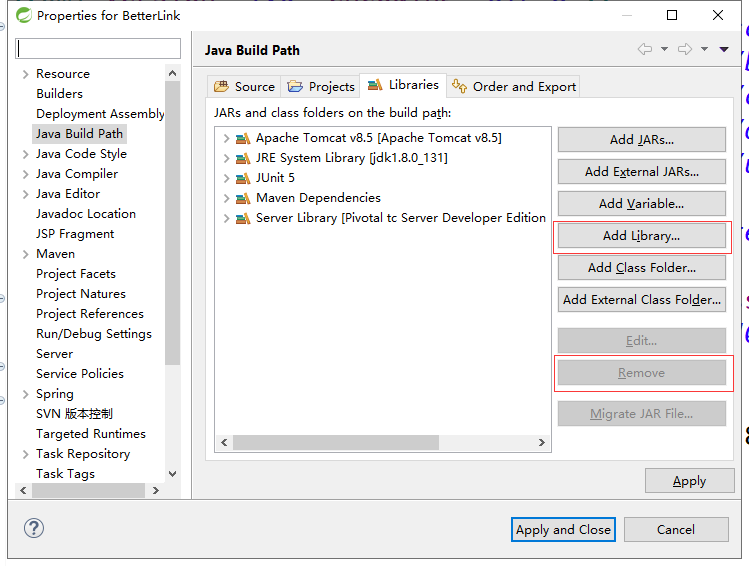Viewport: 749px width, 566px height.
Task: Open the Order and Export tab
Action: (514, 86)
